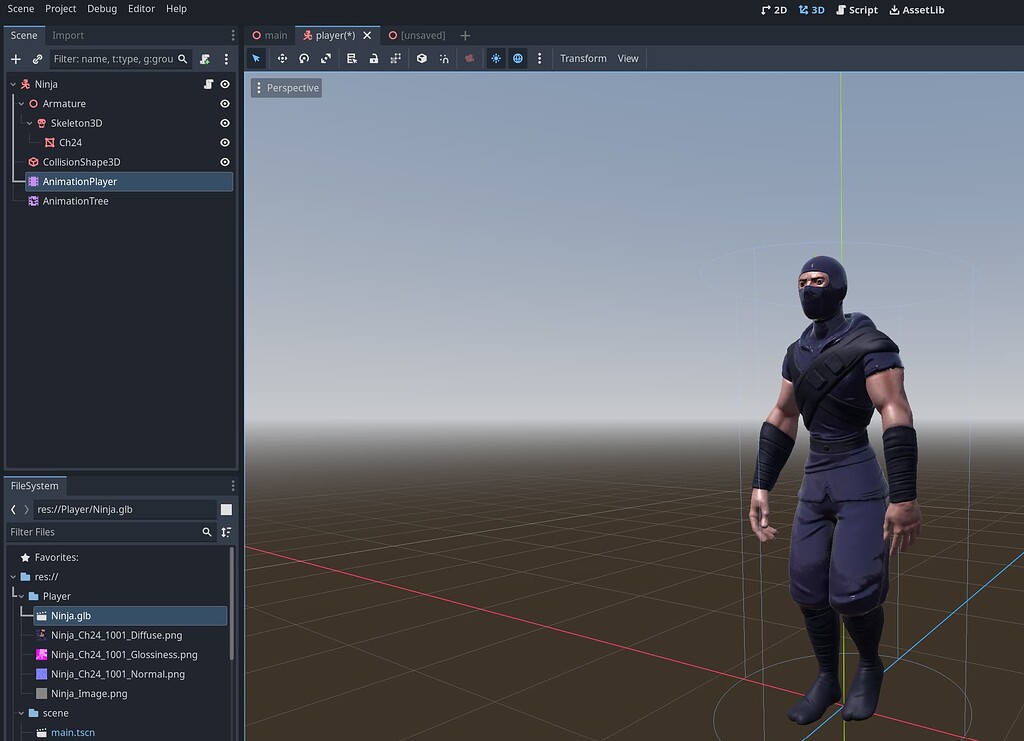Select the Rotate tool
Viewport: 1024px width, 741px height.
304,58
